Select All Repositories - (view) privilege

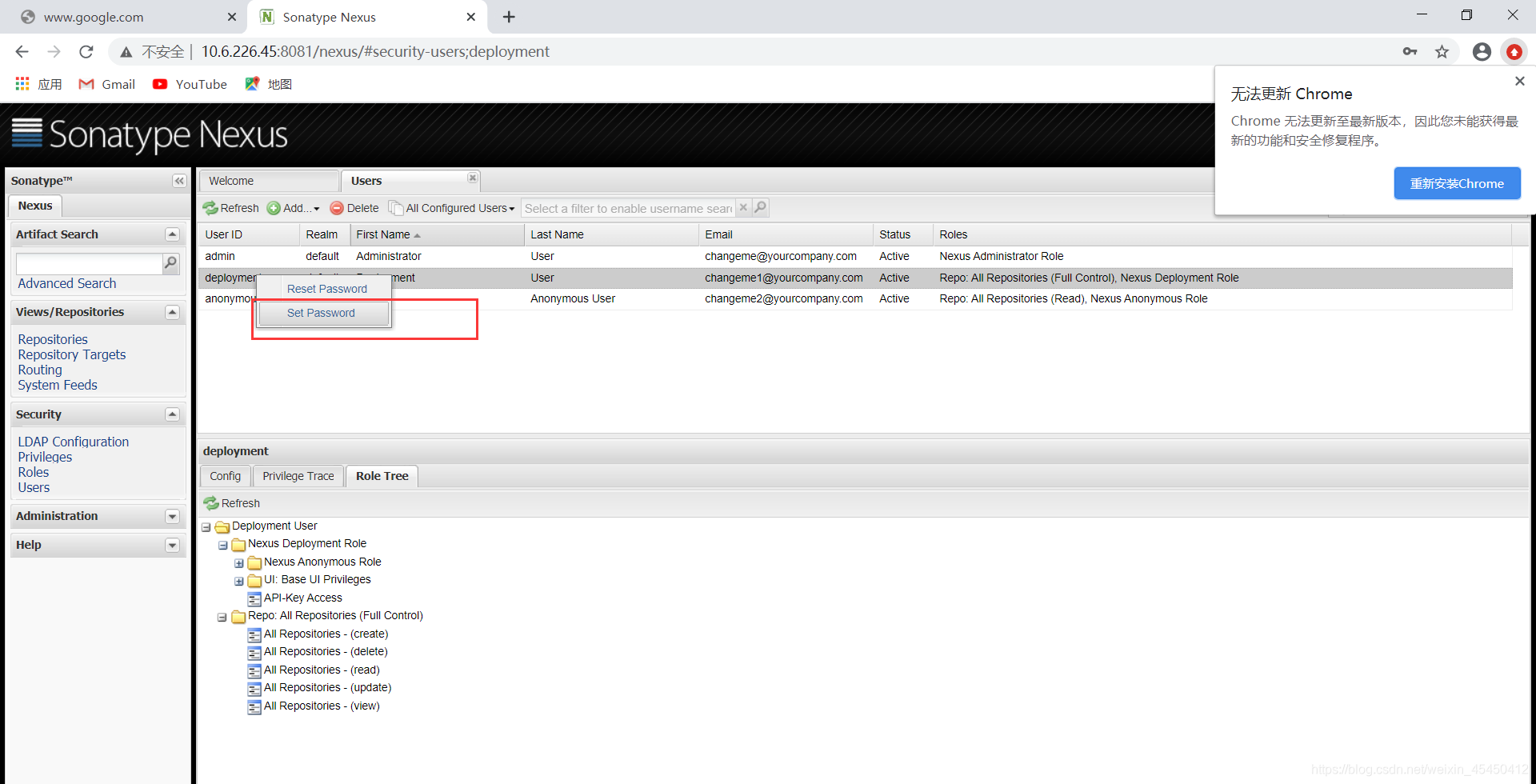[322, 706]
